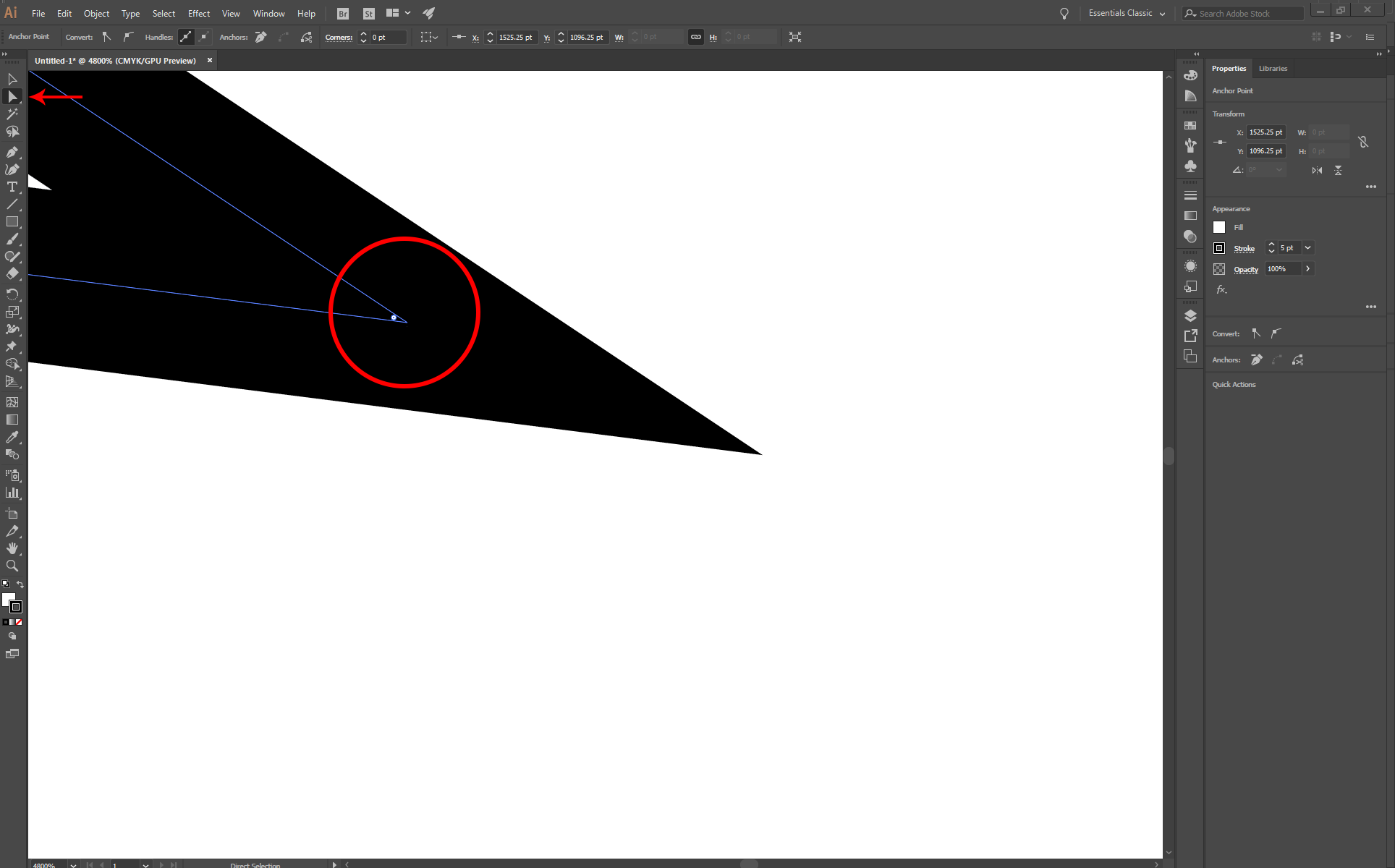Open the stroke weight dropdown
This screenshot has height=868, width=1395.
pos(1307,248)
